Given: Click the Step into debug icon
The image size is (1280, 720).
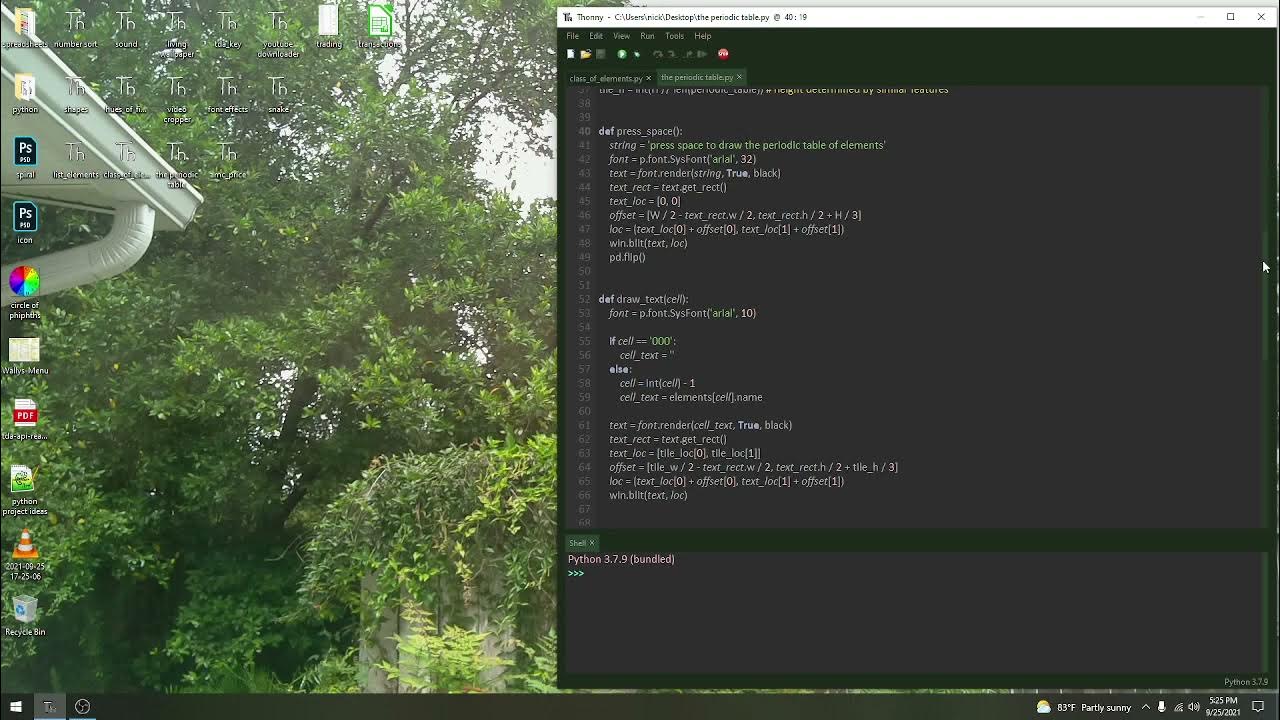Looking at the screenshot, I should [x=671, y=54].
